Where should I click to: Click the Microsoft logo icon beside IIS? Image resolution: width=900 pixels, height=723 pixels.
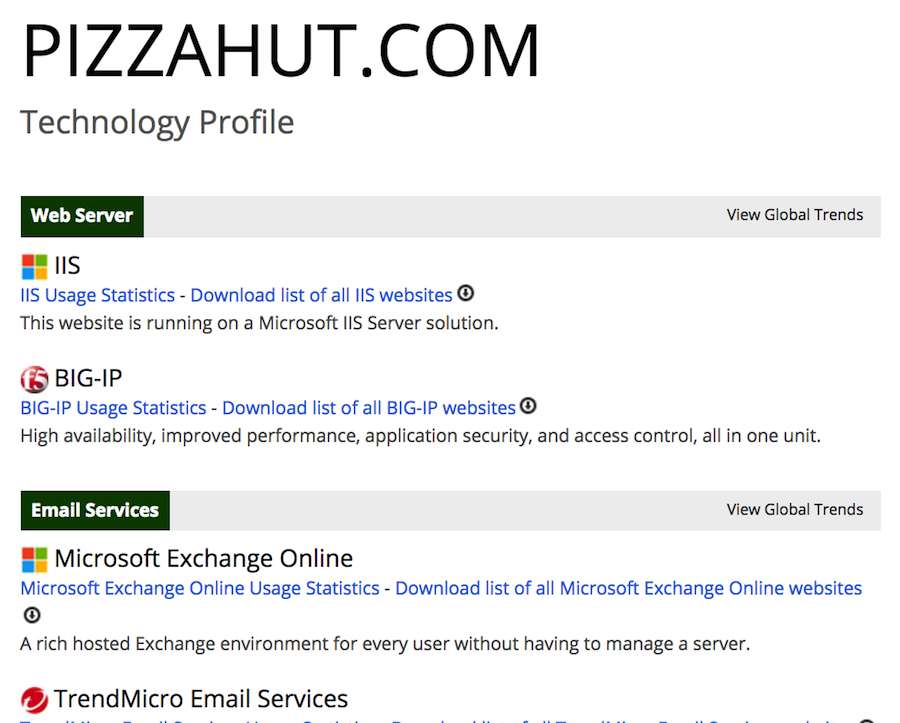pyautogui.click(x=34, y=267)
